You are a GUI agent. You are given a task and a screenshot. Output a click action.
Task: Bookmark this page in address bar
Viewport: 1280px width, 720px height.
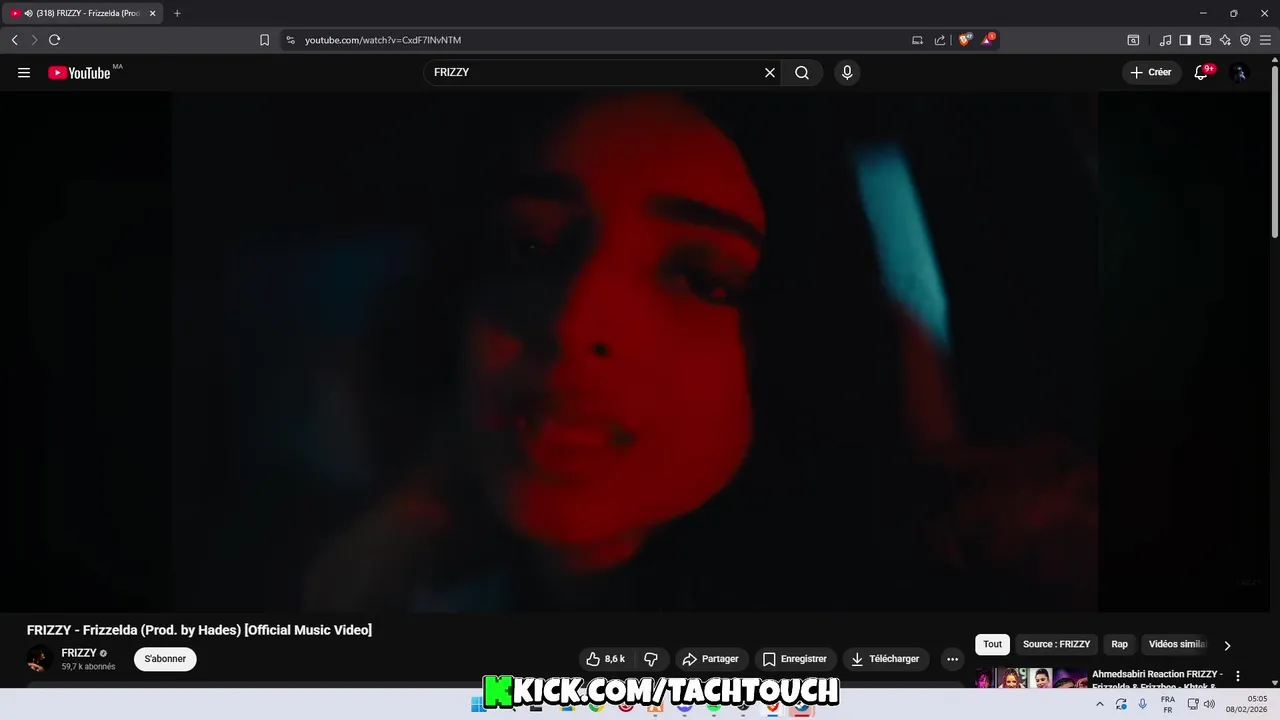264,40
